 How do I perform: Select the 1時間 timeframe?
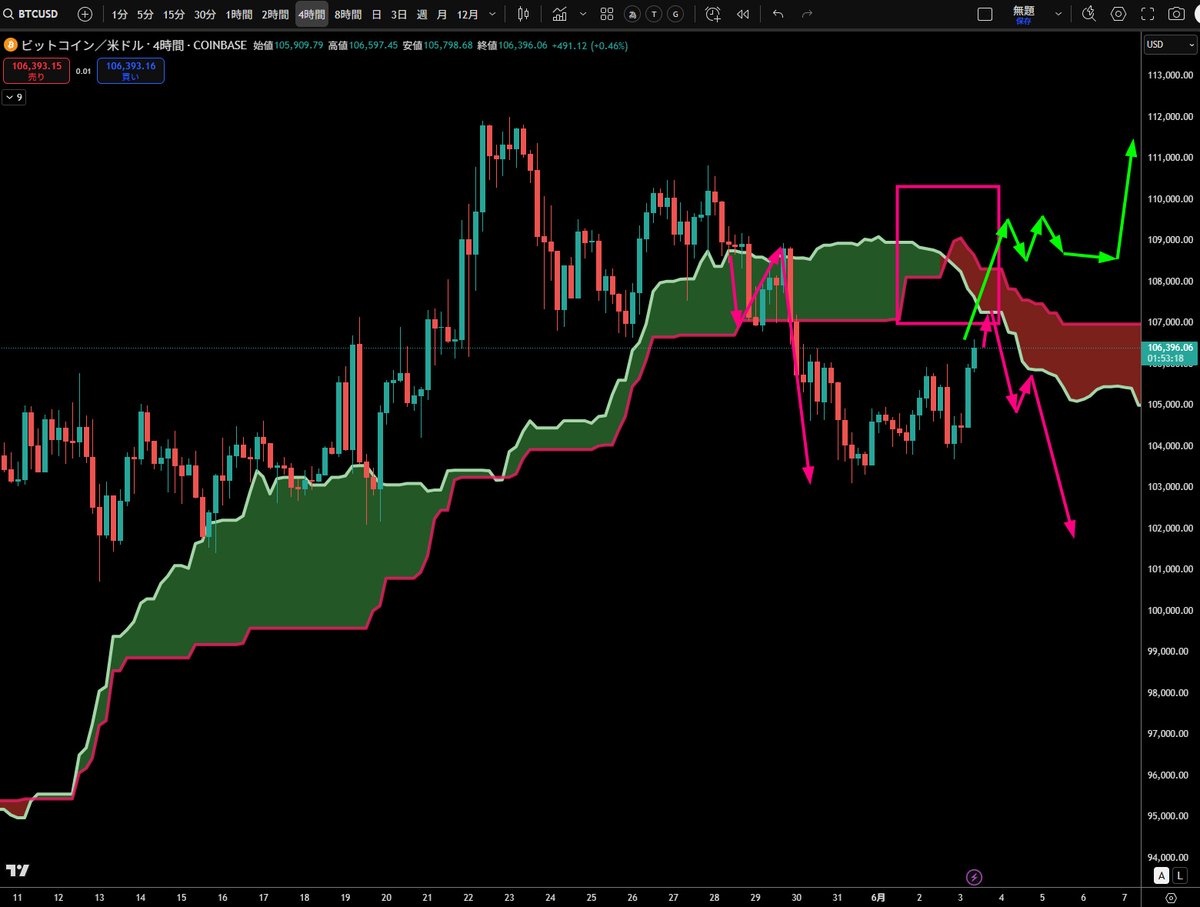pyautogui.click(x=239, y=14)
